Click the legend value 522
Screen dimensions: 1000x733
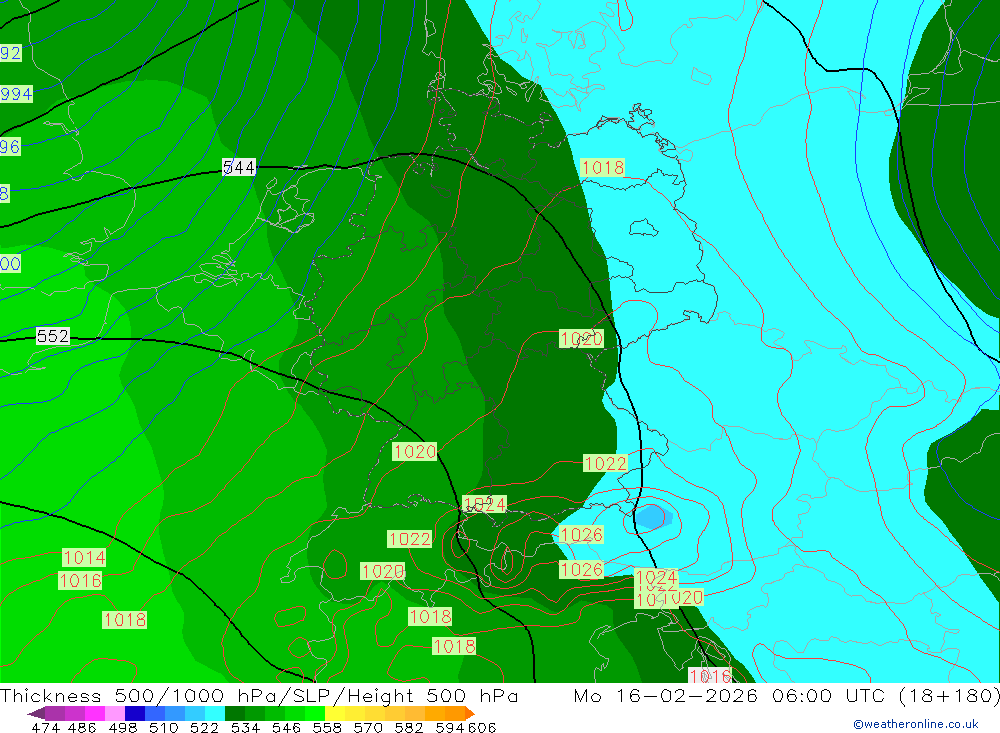204,727
